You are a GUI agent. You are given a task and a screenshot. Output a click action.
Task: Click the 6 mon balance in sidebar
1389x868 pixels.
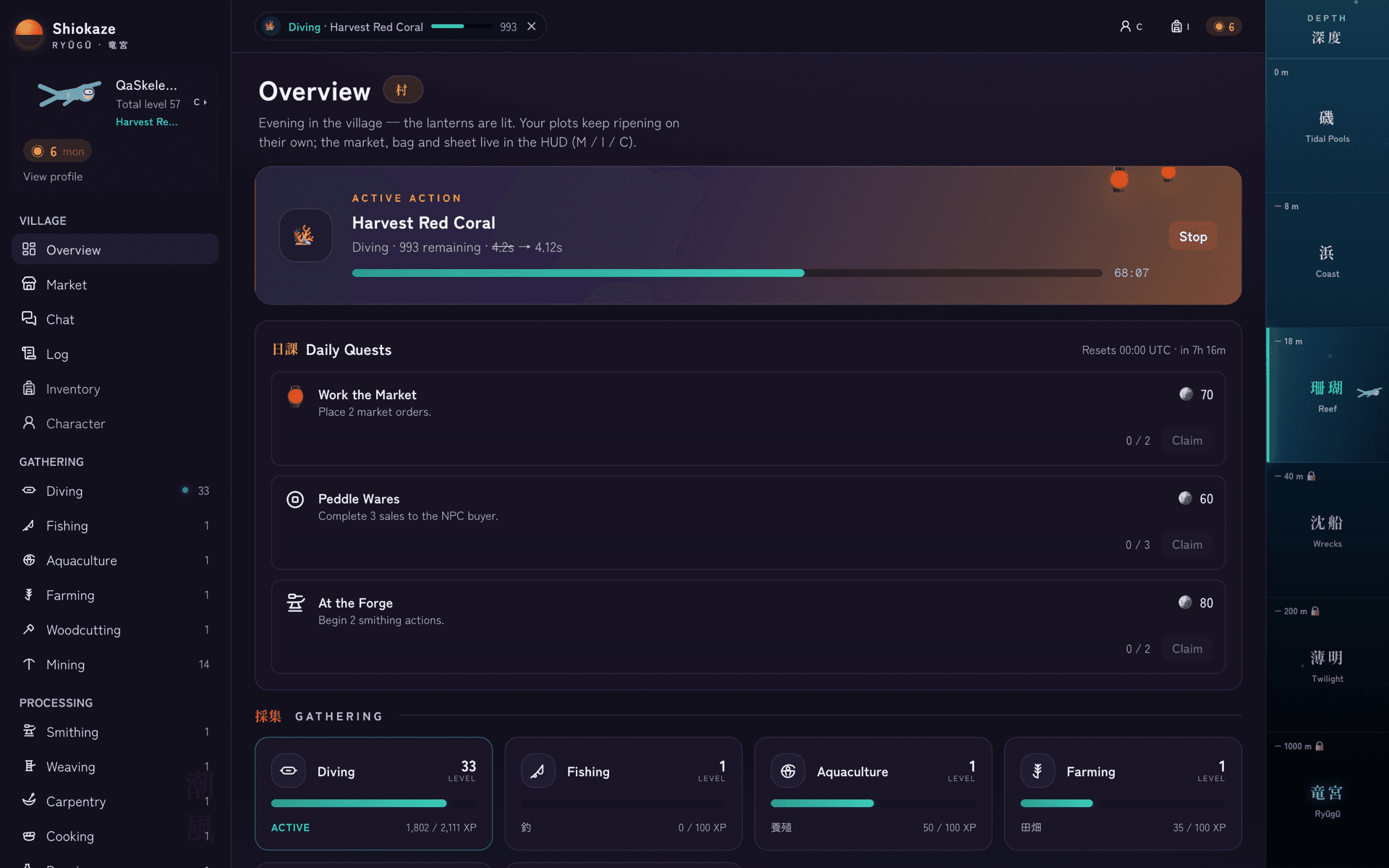(x=58, y=151)
